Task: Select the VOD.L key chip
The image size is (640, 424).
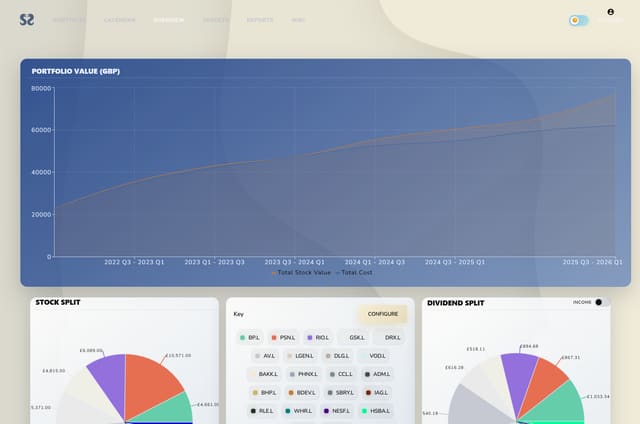Action: pos(373,356)
